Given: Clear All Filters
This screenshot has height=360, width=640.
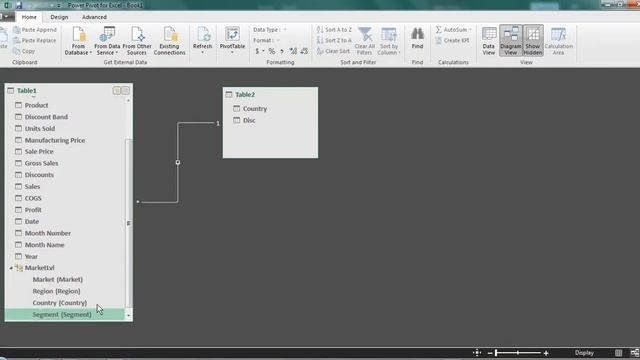Looking at the screenshot, I should click(364, 41).
